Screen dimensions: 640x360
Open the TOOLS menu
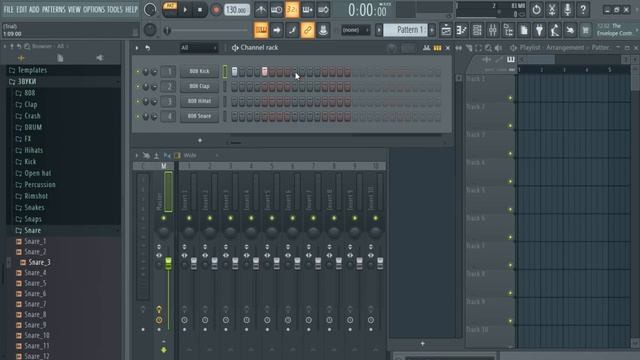click(x=115, y=9)
